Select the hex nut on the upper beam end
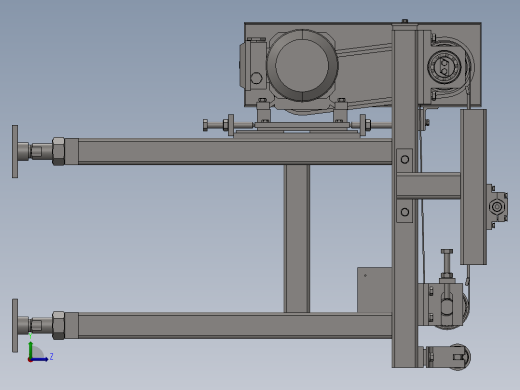This screenshot has width=520, height=390. click(58, 152)
